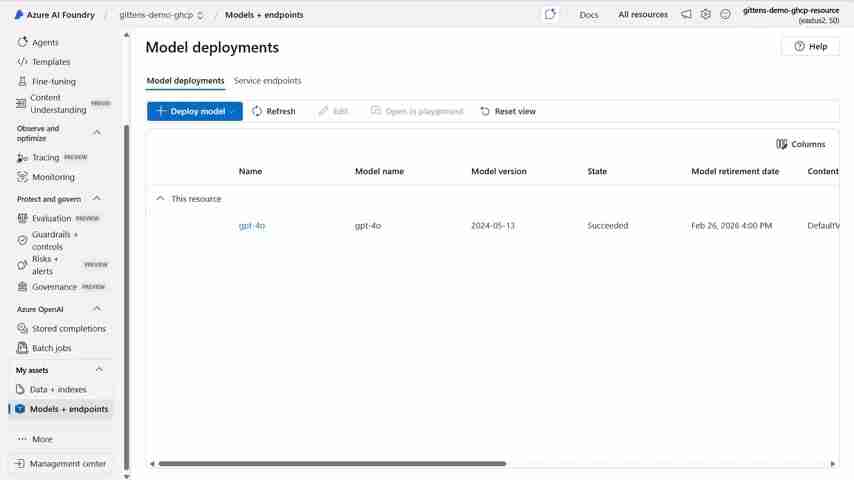This screenshot has width=854, height=480.
Task: Click the Management center arrow icon
Action: point(20,464)
